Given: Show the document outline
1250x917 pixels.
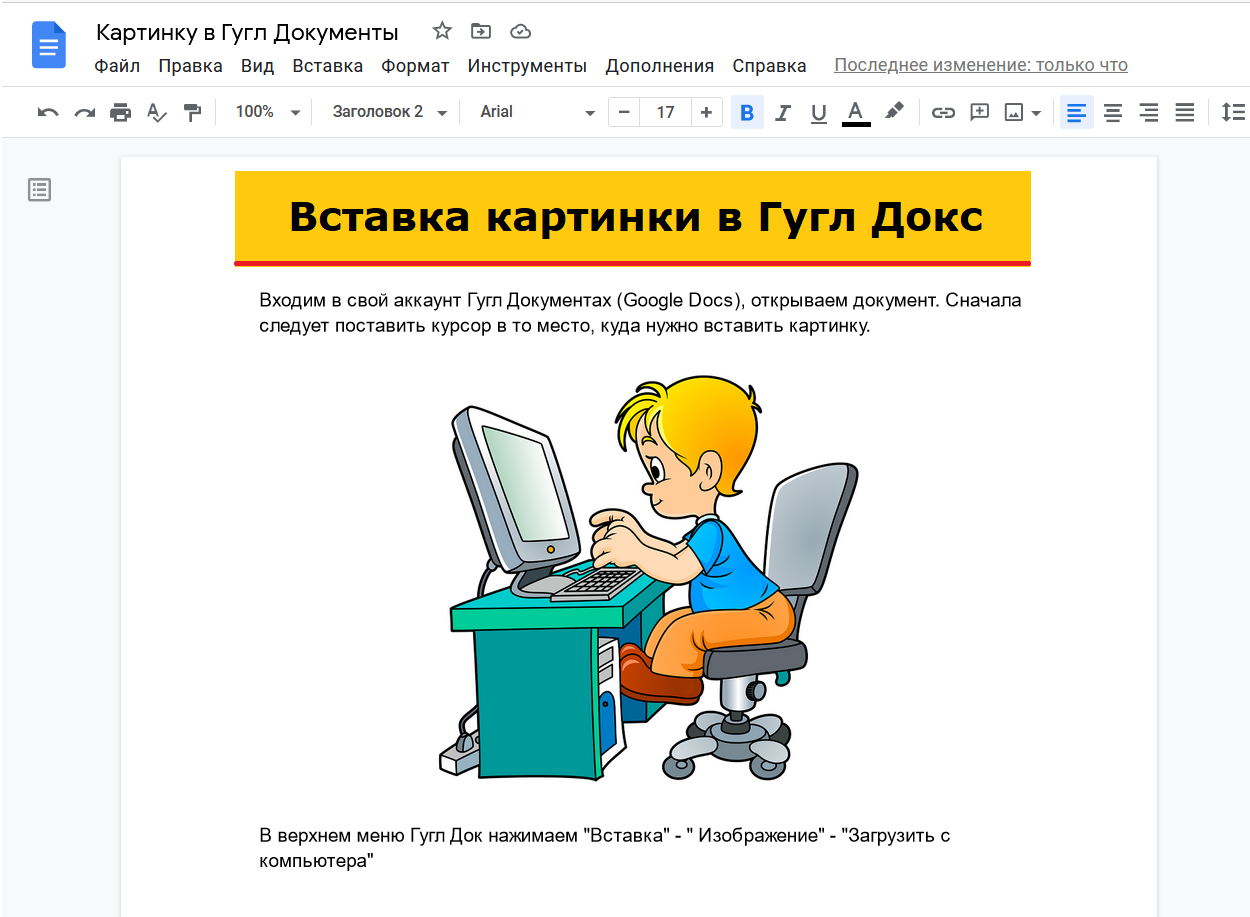Looking at the screenshot, I should (39, 190).
